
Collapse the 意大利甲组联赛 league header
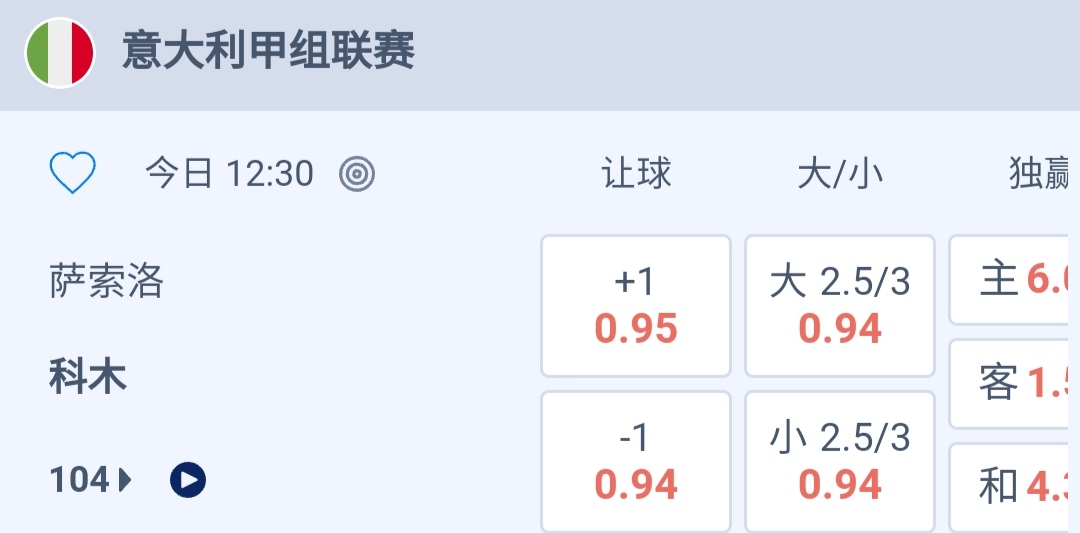[x=268, y=51]
